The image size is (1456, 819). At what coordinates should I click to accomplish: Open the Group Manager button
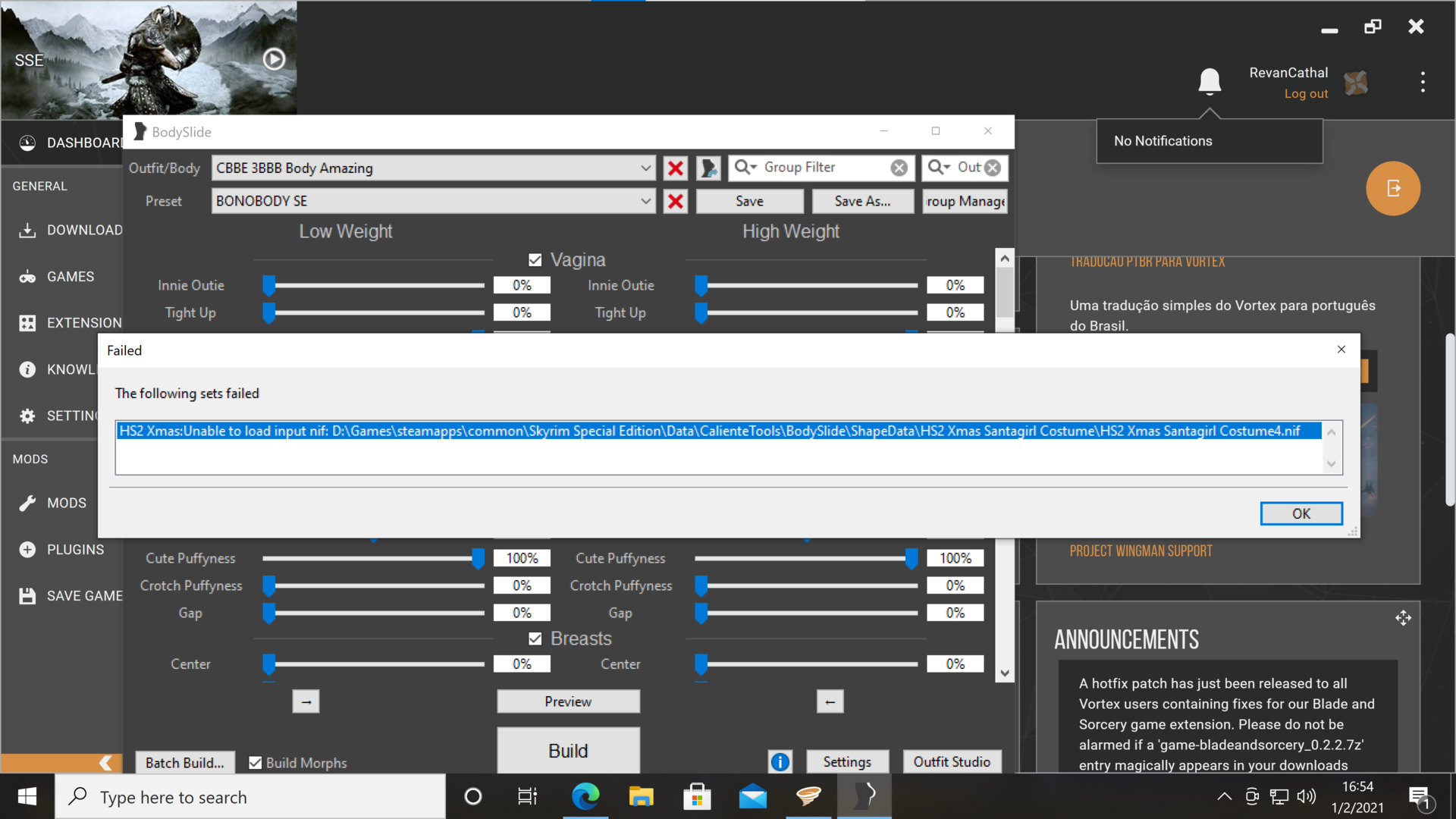(x=965, y=201)
